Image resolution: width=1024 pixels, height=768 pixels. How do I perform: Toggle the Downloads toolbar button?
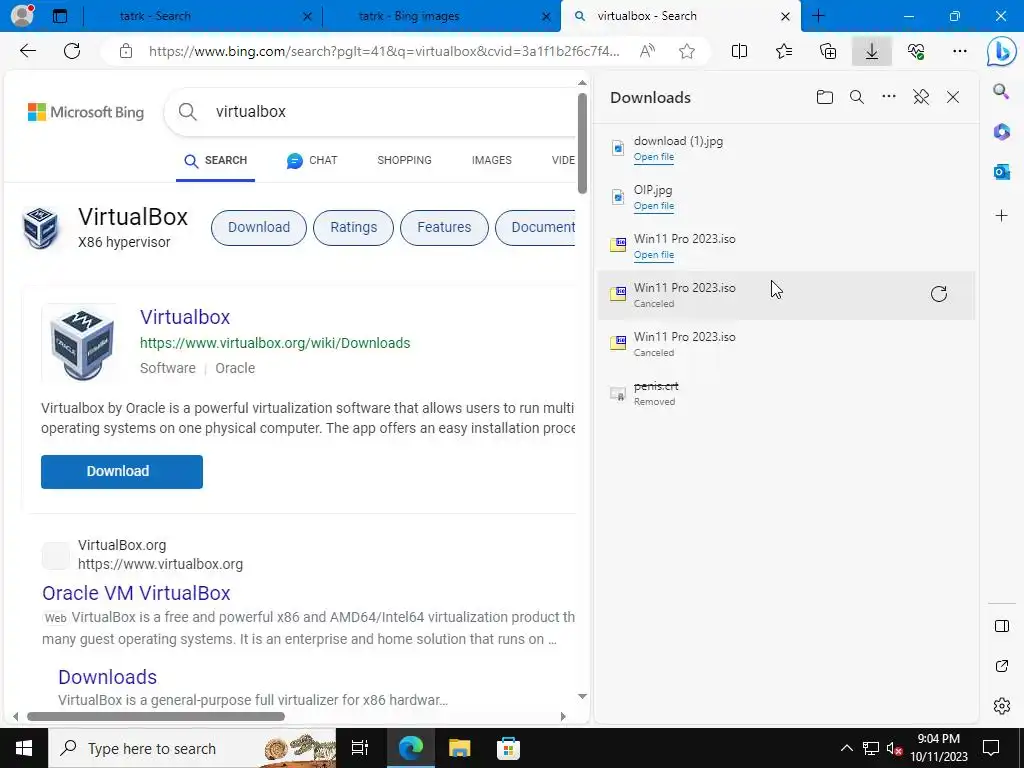click(872, 51)
